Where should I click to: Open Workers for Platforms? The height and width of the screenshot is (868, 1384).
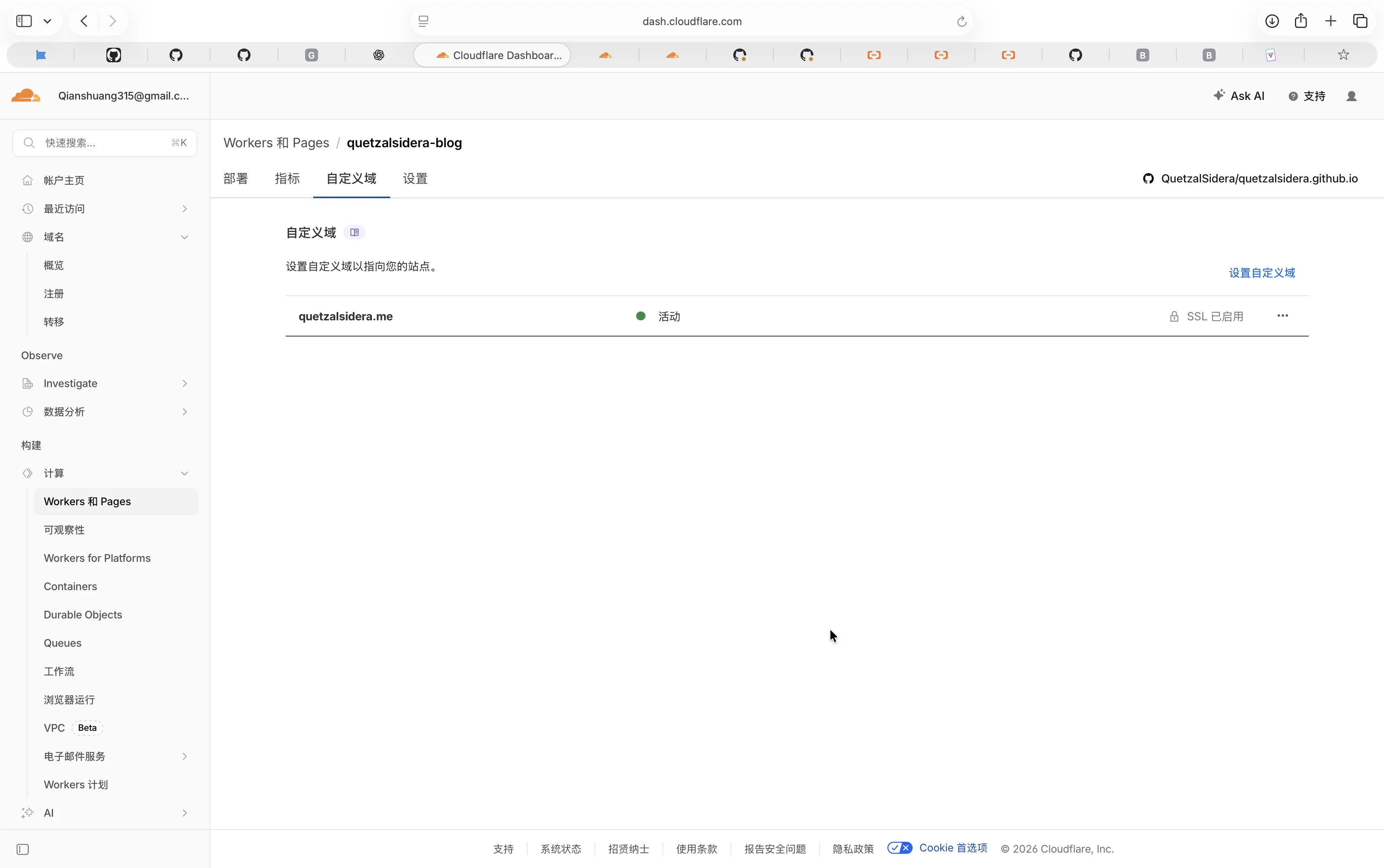(97, 558)
